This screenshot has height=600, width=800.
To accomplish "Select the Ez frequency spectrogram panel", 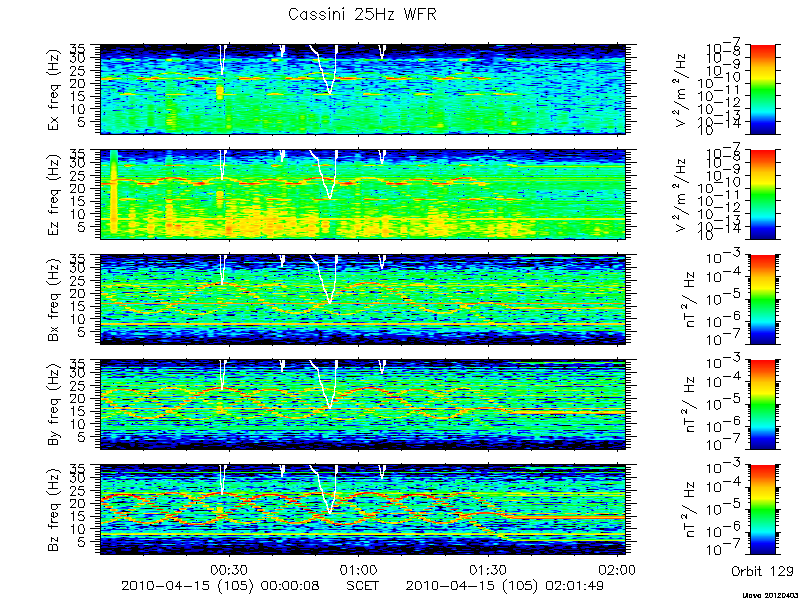I will point(363,194).
